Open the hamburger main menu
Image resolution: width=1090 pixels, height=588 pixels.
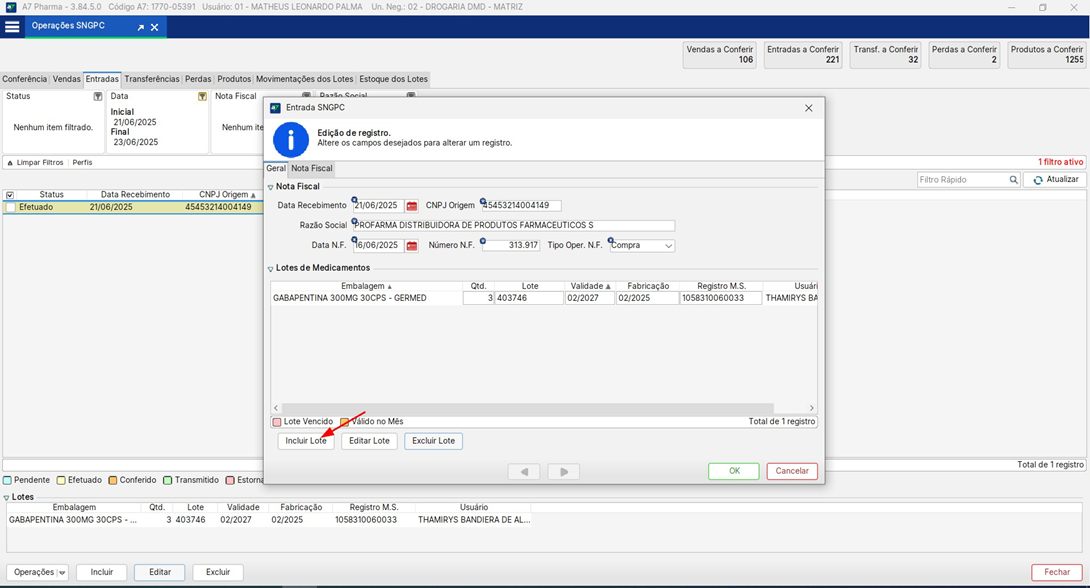click(12, 27)
